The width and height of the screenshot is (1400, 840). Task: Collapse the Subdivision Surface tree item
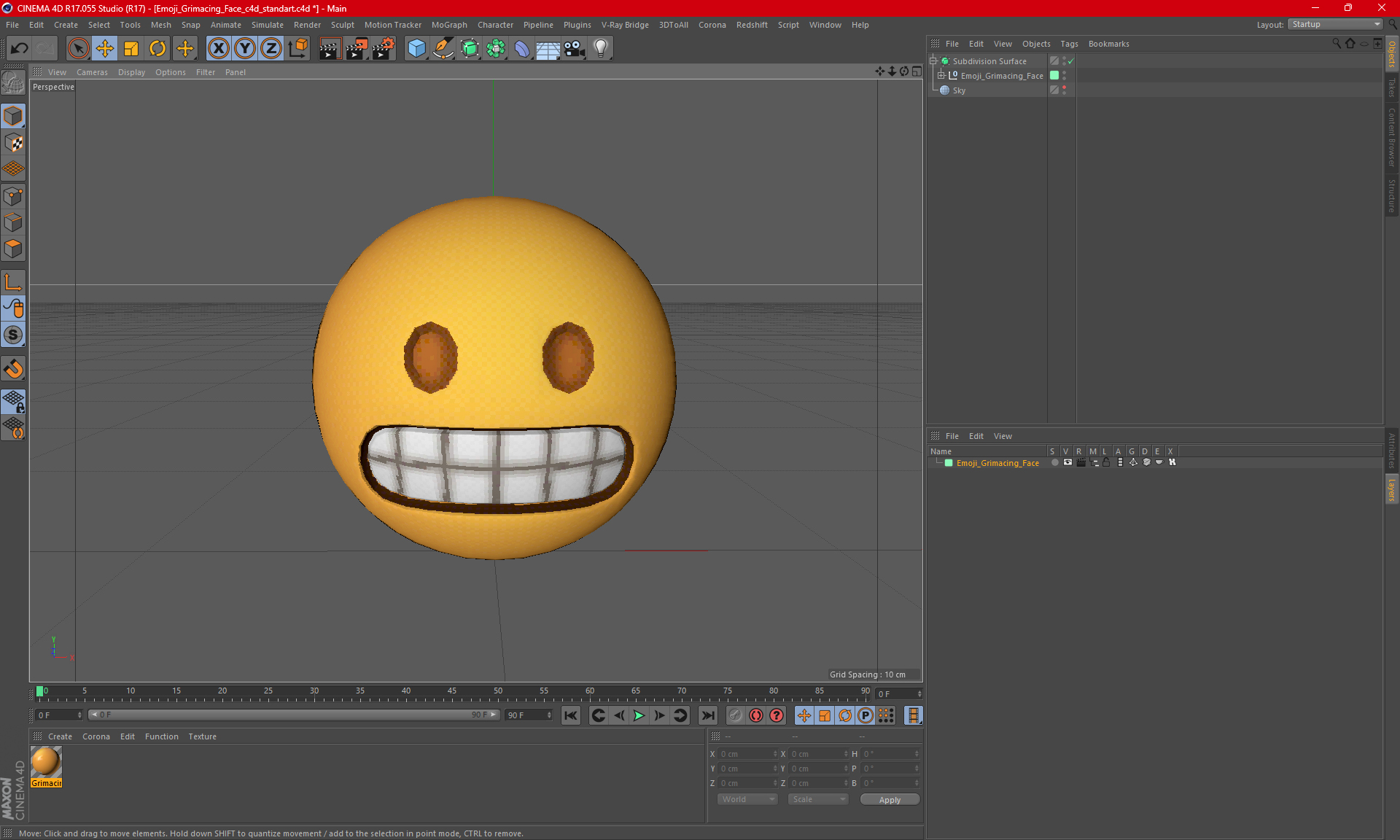click(x=933, y=61)
